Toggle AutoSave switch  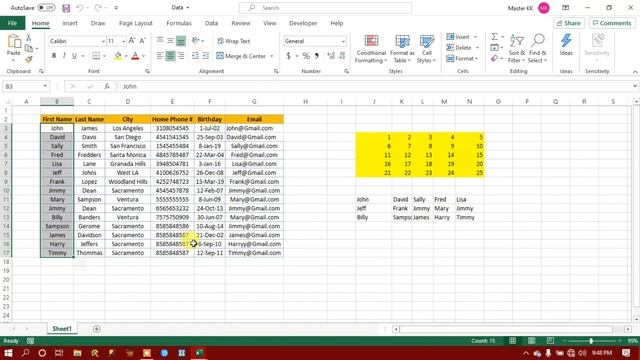pyautogui.click(x=46, y=8)
